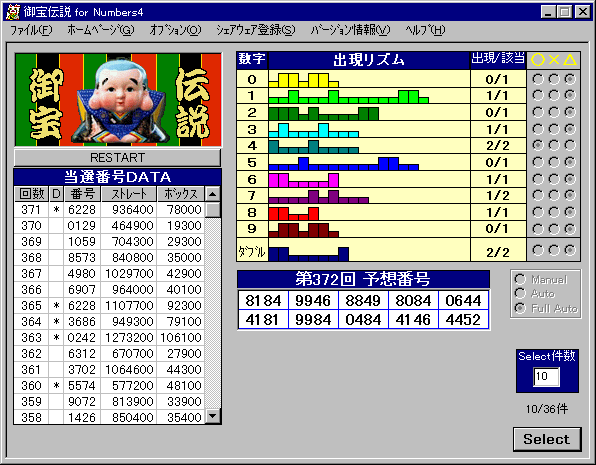Screen dimensions: 596x465
Task: Click predicted number 8184 cell
Action: click(x=263, y=300)
